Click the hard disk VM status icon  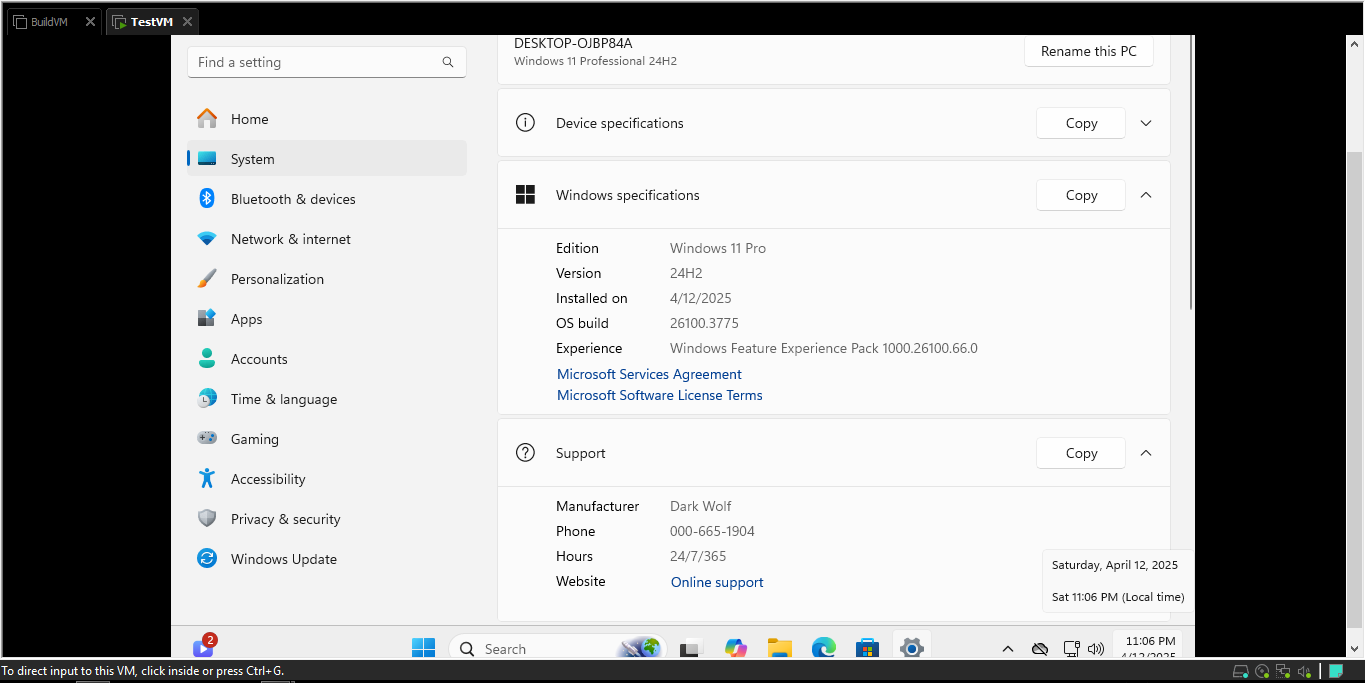1241,671
